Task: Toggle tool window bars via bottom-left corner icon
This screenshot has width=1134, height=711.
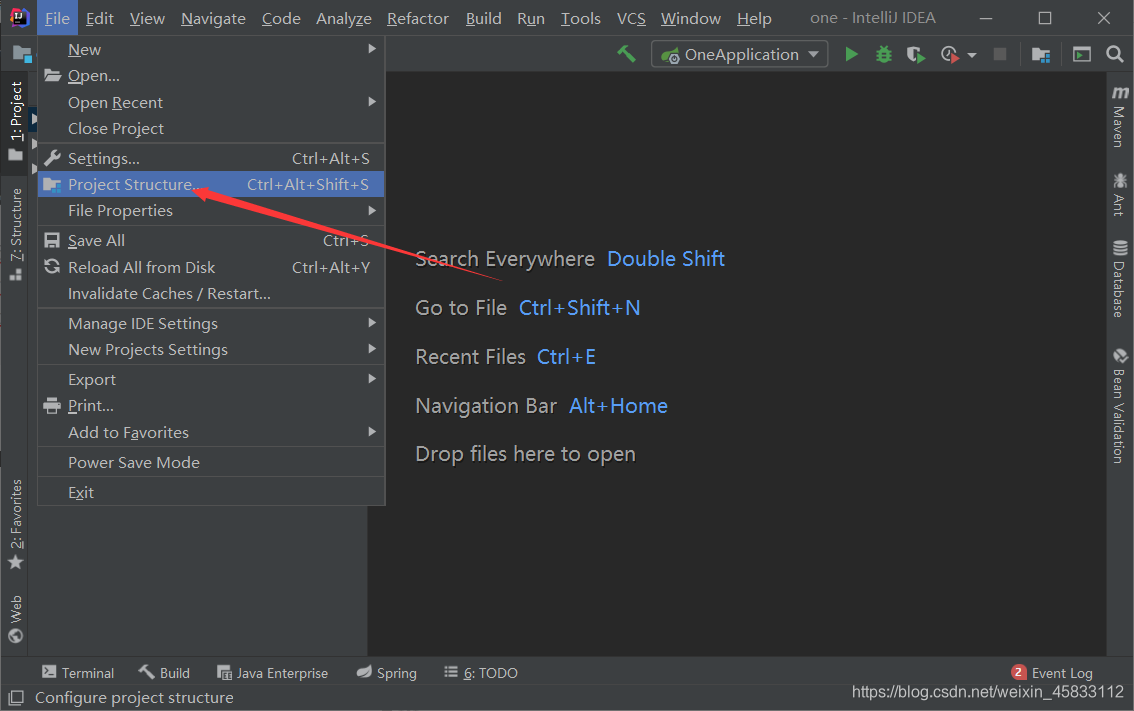Action: pos(16,698)
